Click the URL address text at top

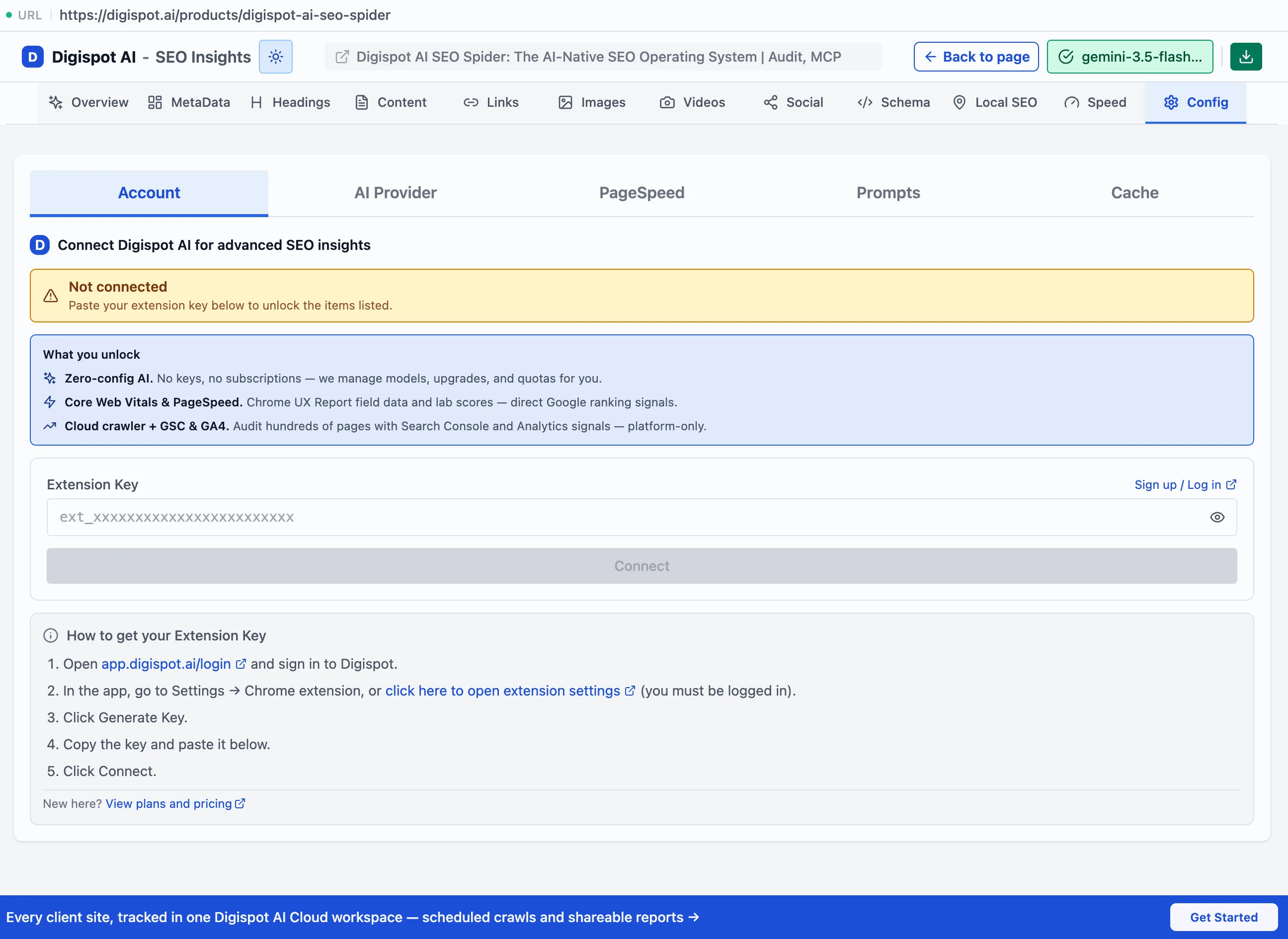point(225,15)
